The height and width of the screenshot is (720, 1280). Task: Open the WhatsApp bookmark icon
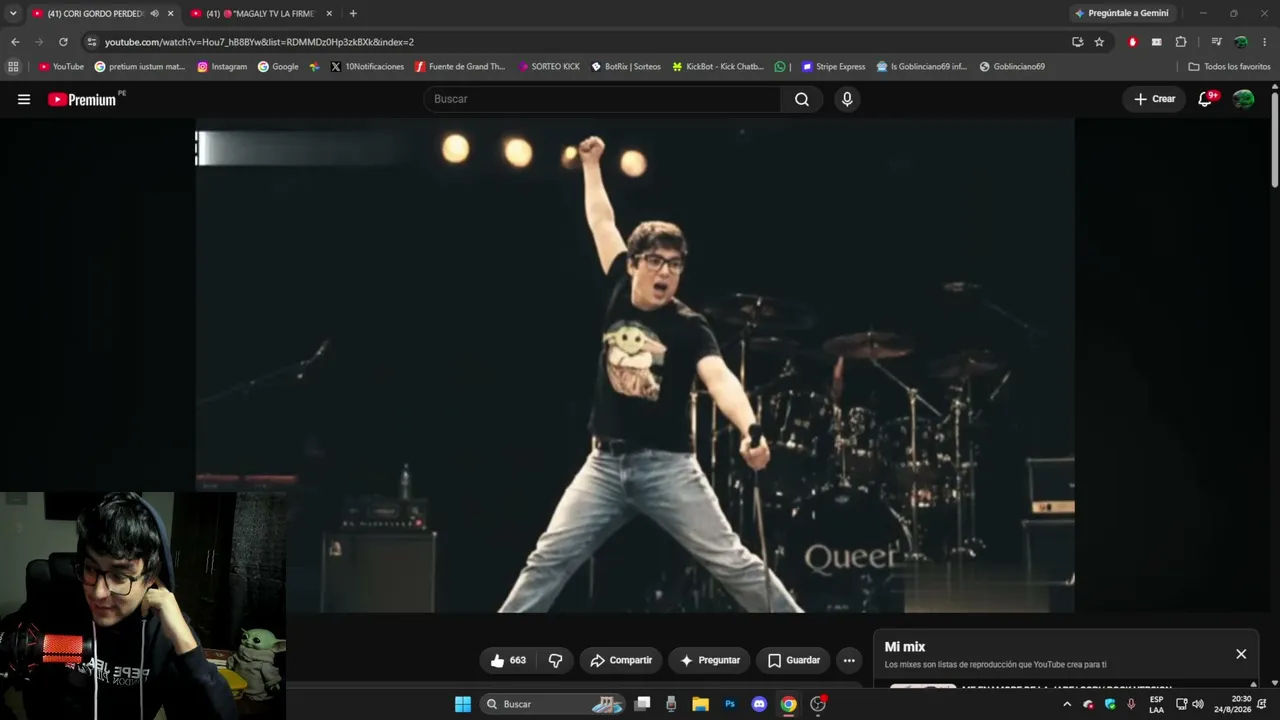click(780, 67)
